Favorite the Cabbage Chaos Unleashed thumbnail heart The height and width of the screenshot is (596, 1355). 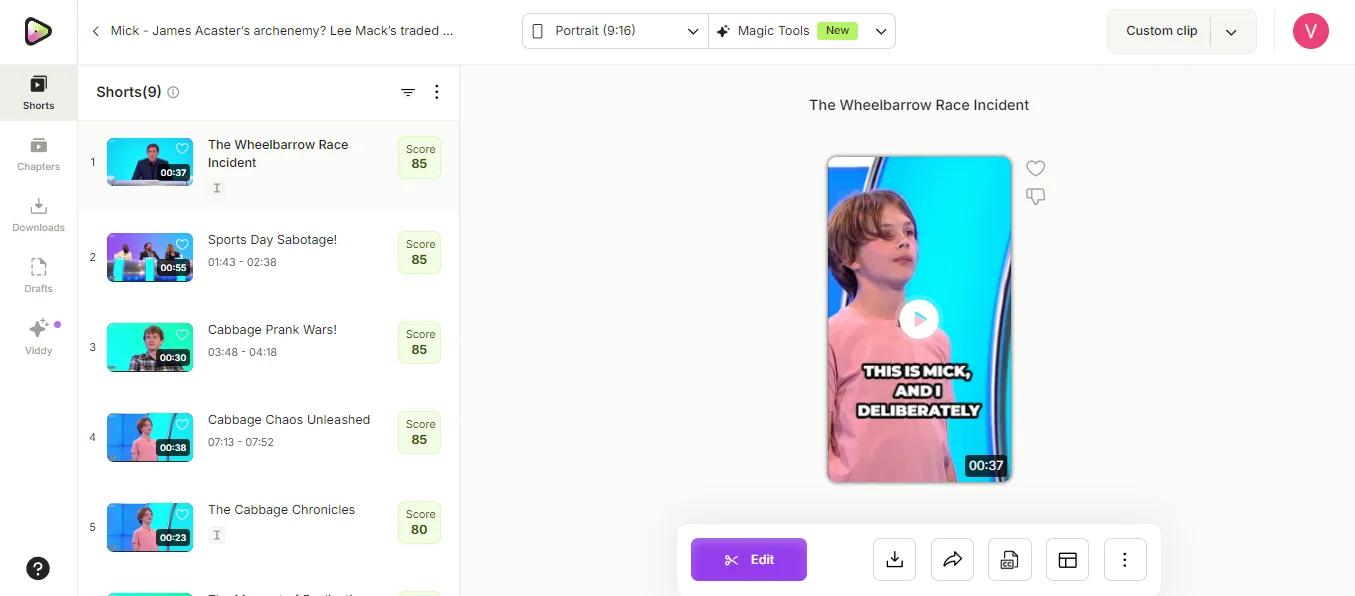click(x=182, y=424)
